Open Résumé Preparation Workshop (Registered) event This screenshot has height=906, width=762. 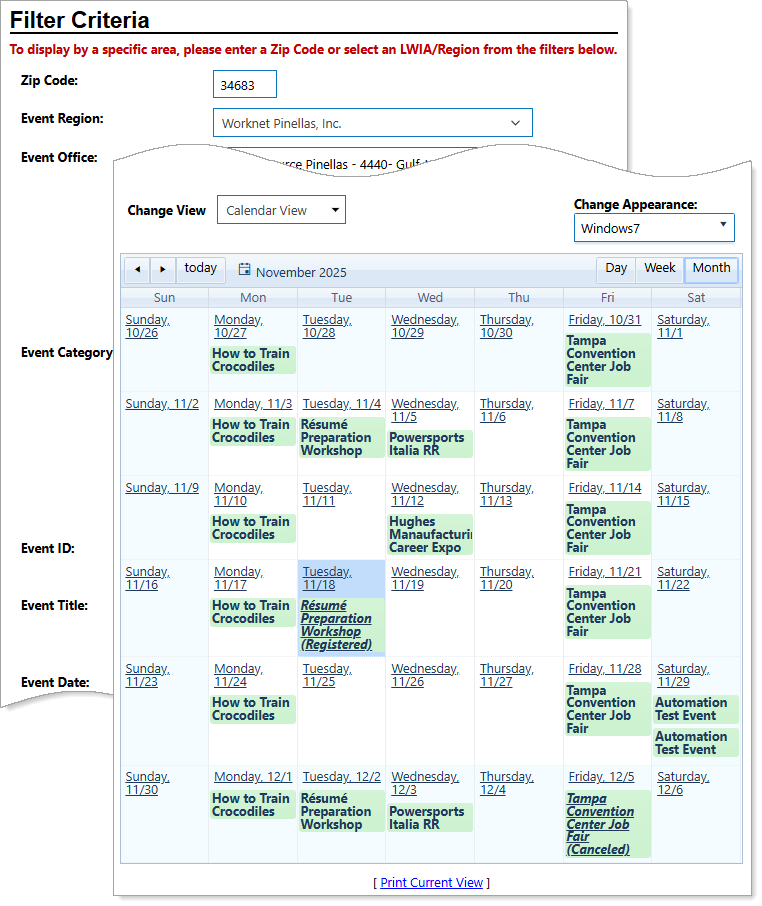coord(336,625)
